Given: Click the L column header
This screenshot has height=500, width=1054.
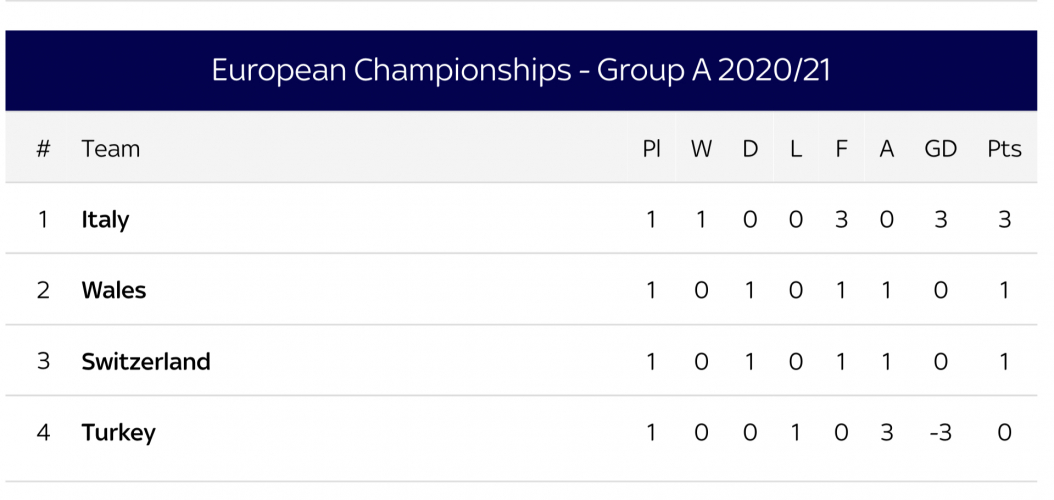Looking at the screenshot, I should 796,149.
